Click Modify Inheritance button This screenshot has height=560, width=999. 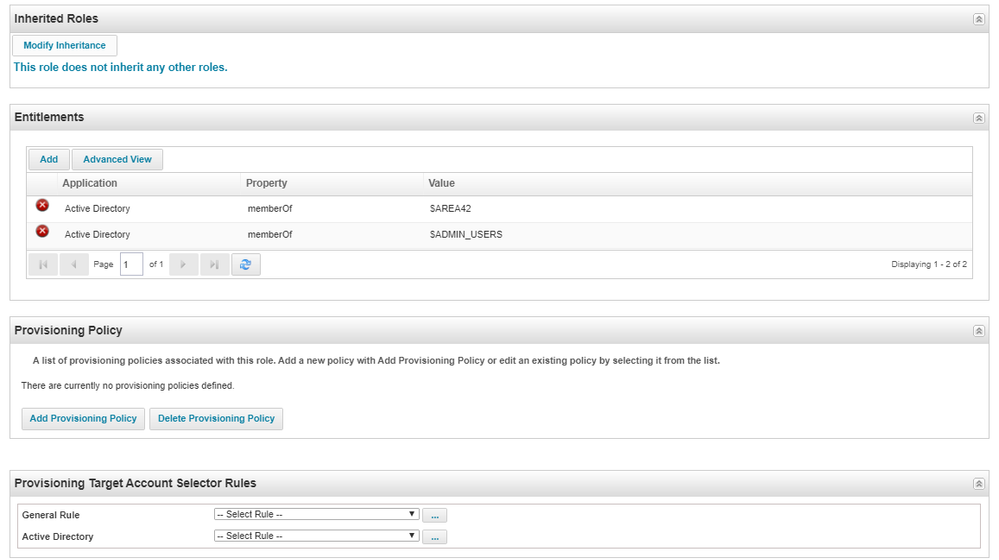[65, 46]
